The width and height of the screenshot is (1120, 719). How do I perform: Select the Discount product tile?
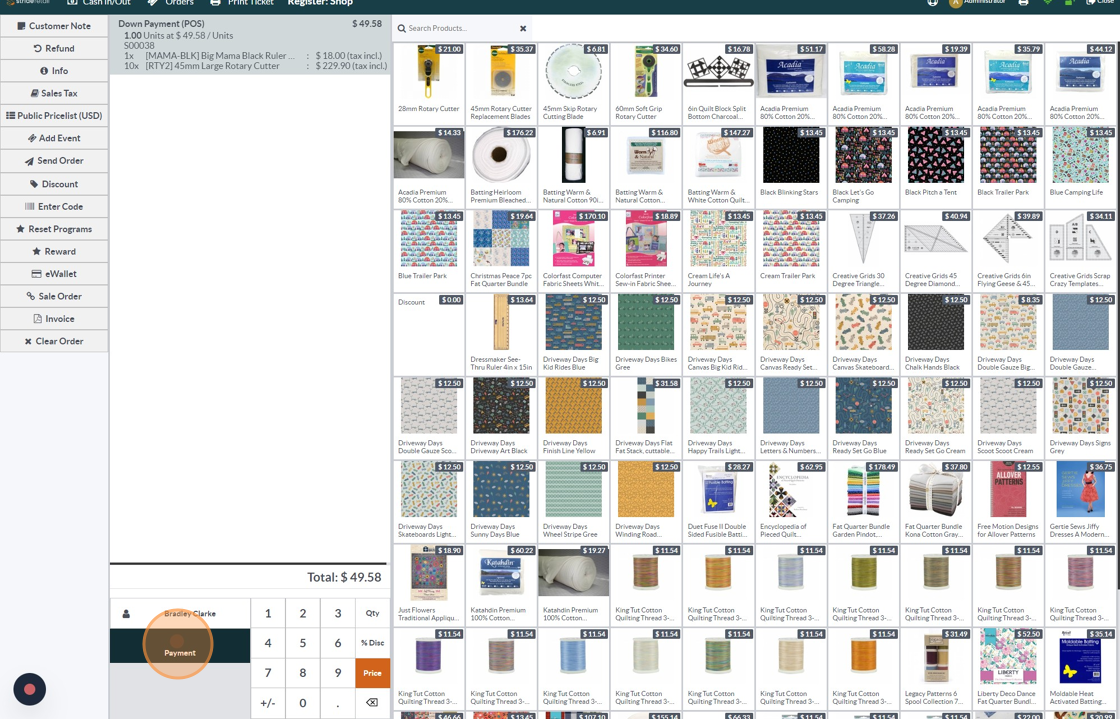point(429,334)
